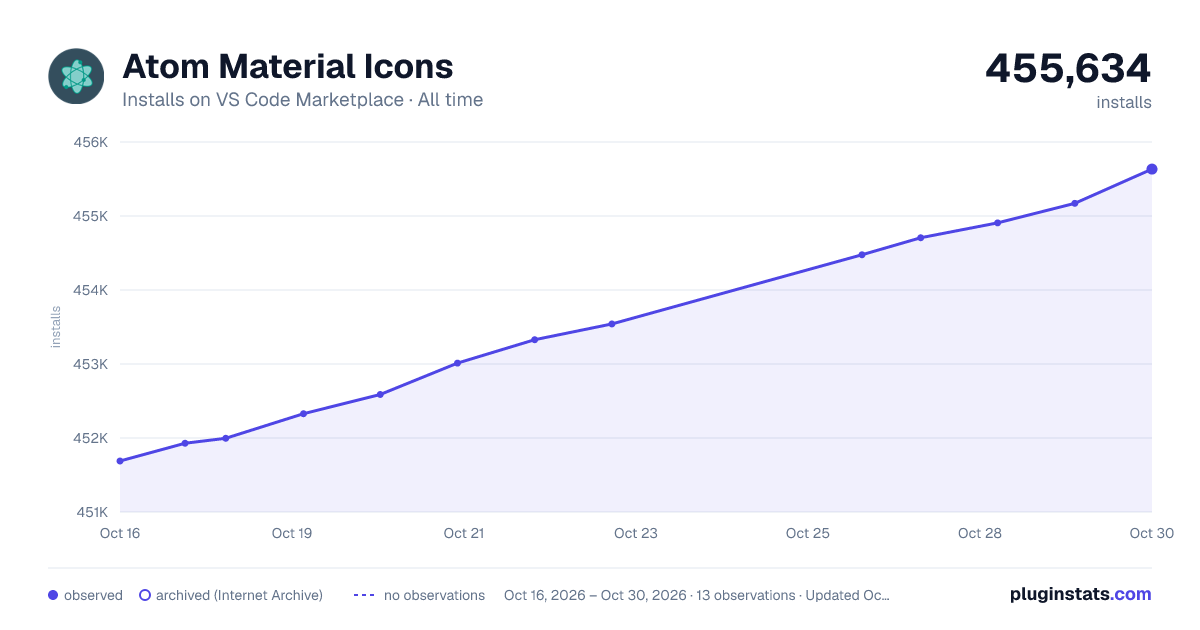1200x630 pixels.
Task: Select the Oct 21 data point at 453K
Action: click(457, 363)
